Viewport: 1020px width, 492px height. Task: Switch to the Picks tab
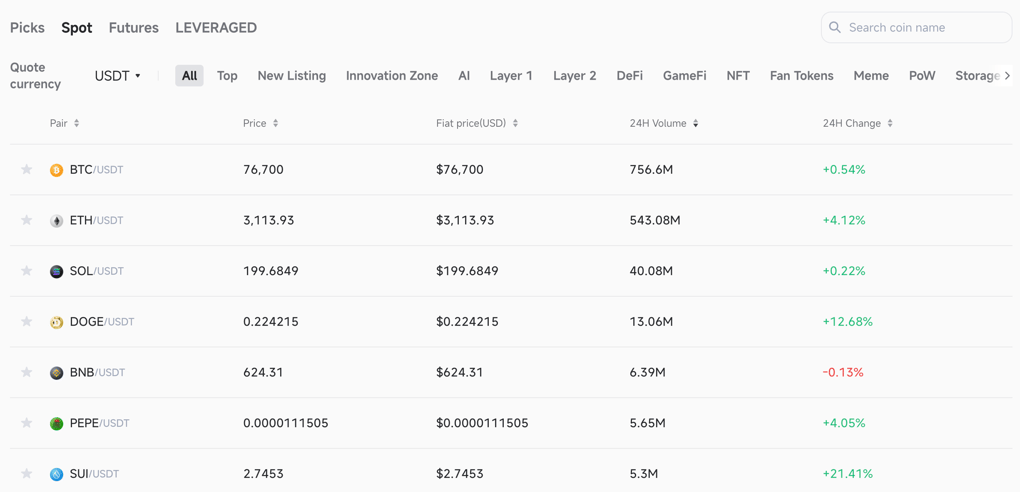27,27
